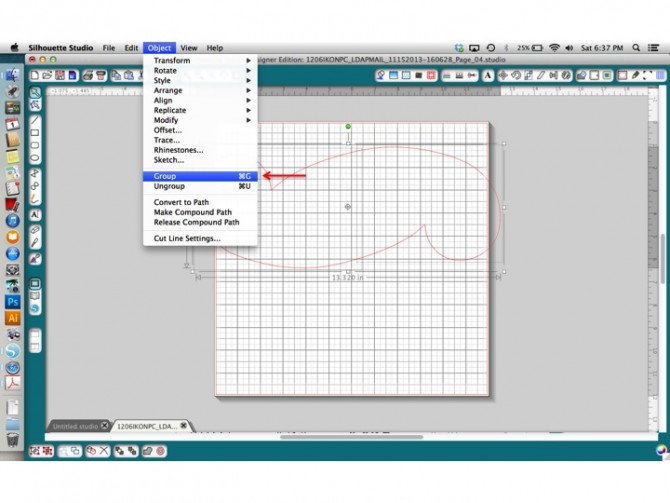
Task: Select Rhinestones... menu entry
Action: point(200,150)
